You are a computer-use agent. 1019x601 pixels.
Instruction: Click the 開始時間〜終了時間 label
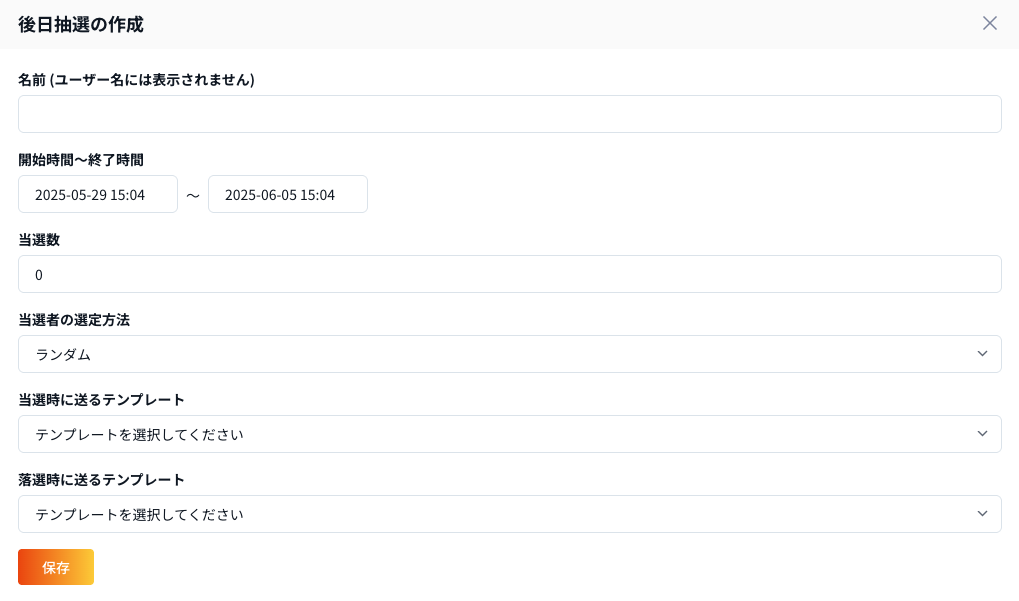(81, 160)
